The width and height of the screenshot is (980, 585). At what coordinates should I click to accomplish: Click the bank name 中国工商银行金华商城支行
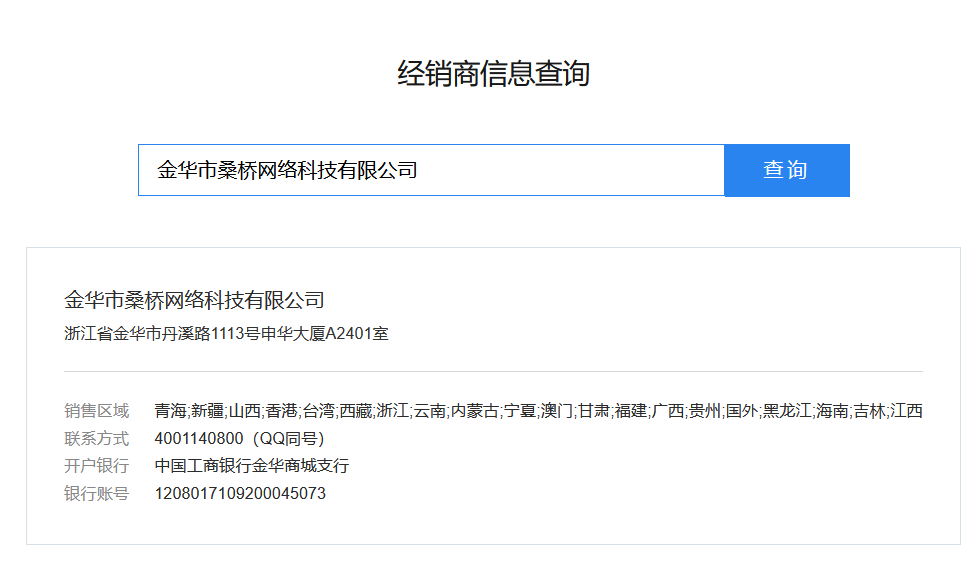[x=252, y=466]
